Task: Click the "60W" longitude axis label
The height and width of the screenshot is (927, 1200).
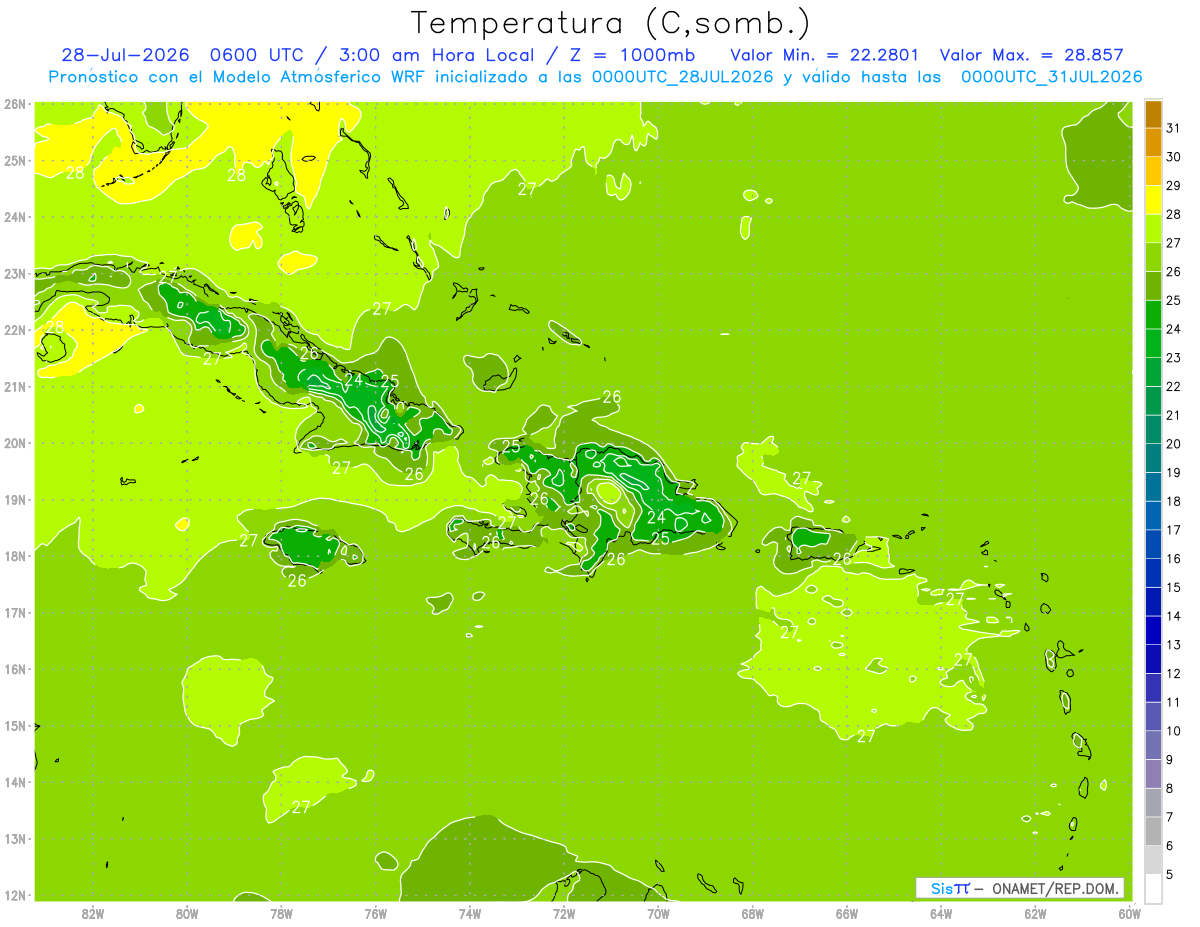Action: (x=1129, y=913)
